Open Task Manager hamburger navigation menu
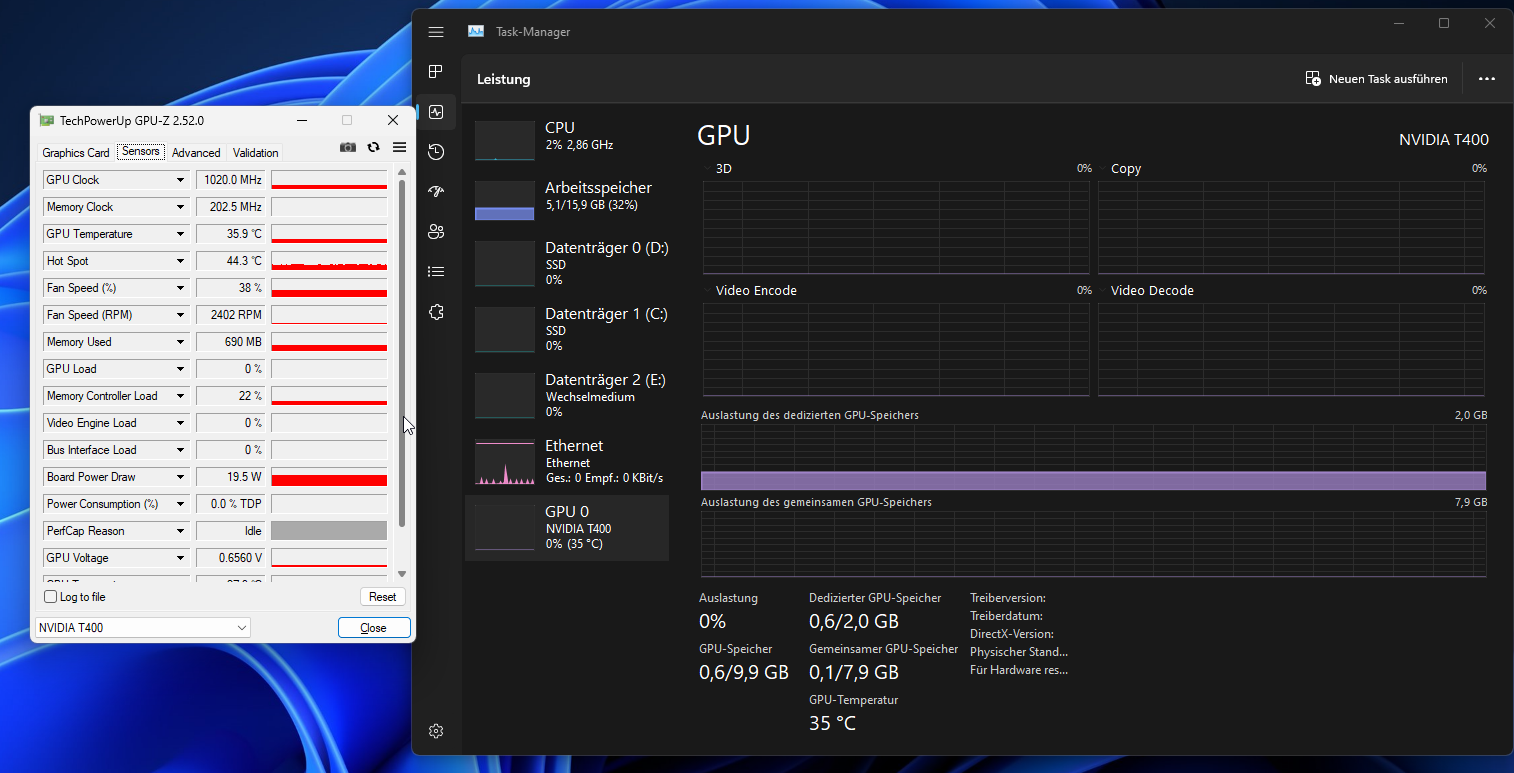 tap(436, 32)
